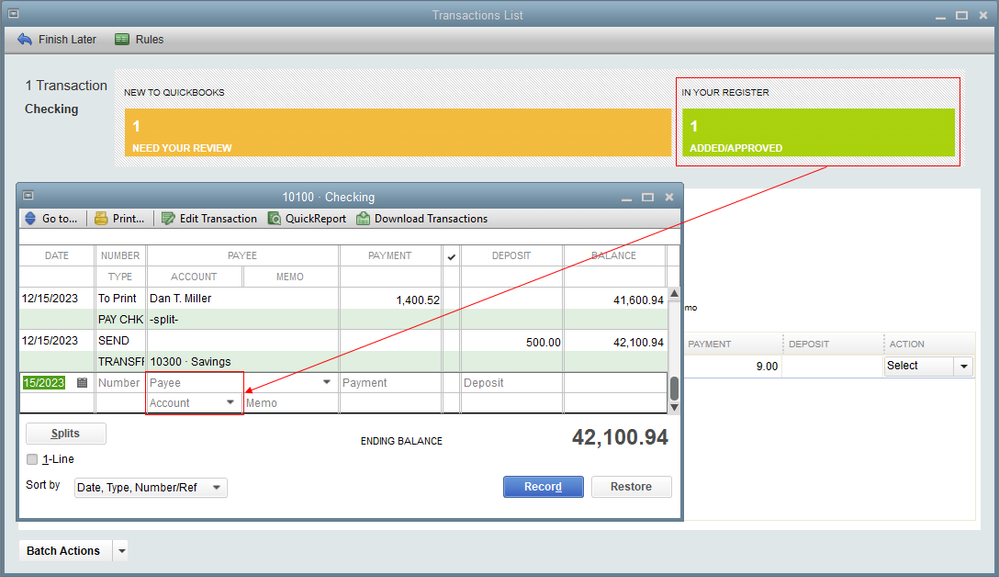
Task: Click the cleared checkmark column header
Action: click(x=451, y=256)
